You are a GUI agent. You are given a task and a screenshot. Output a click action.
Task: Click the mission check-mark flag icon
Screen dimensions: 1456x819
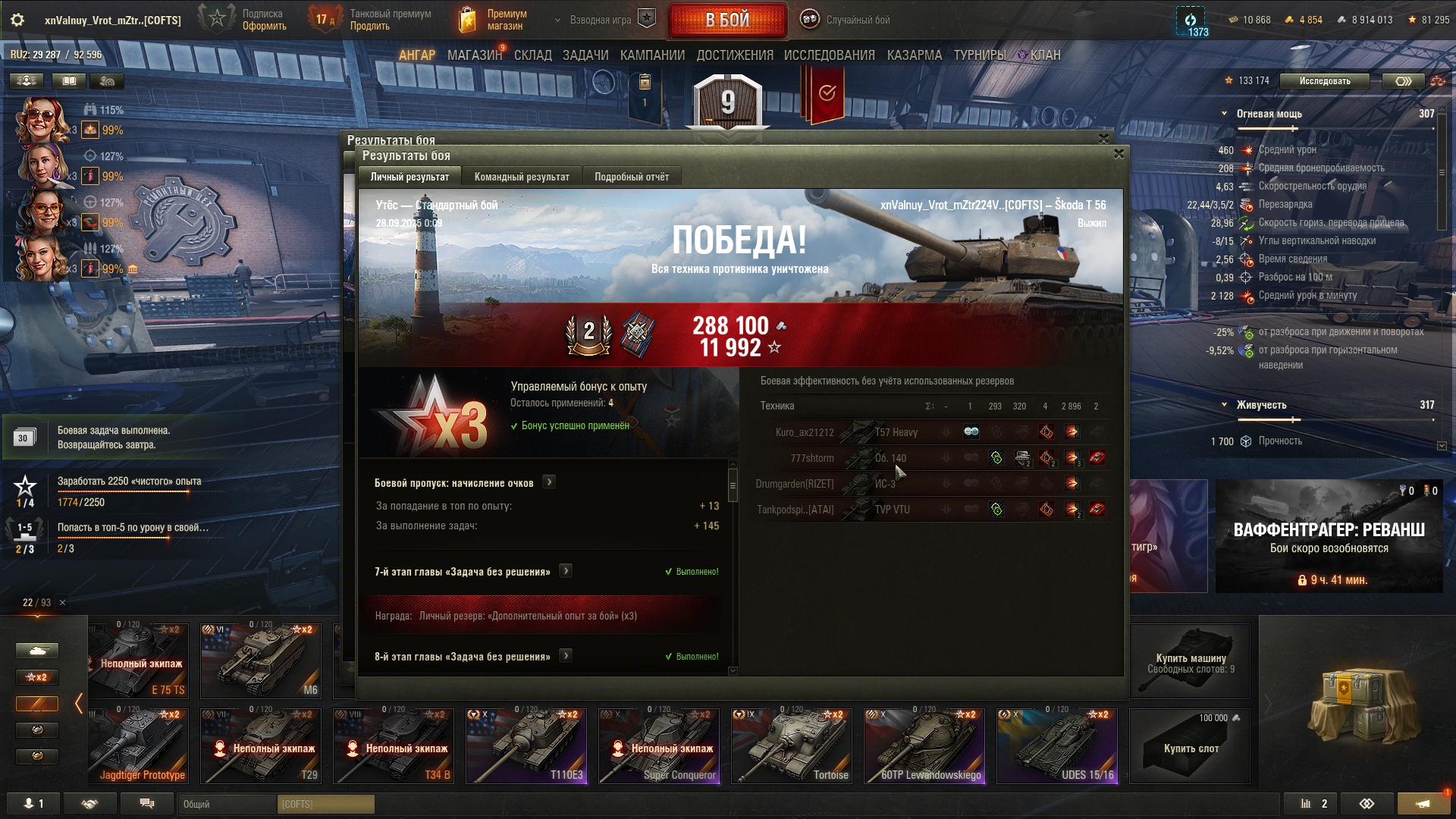826,95
